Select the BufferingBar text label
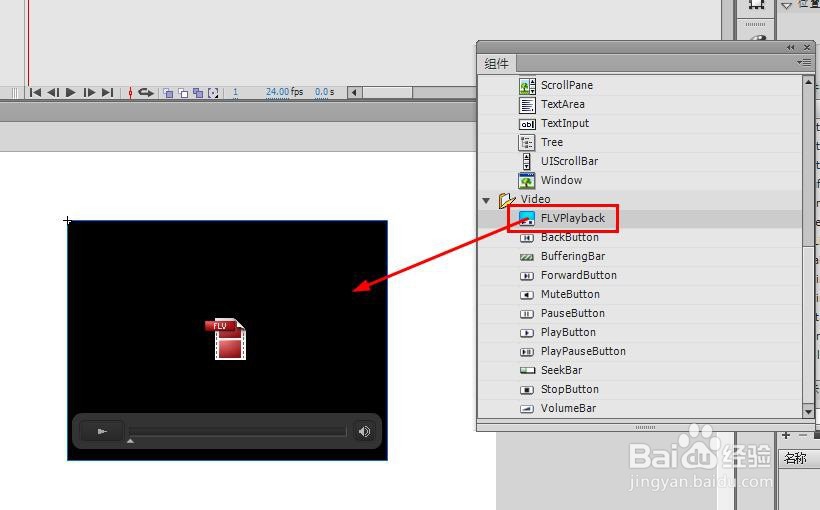 (x=573, y=256)
